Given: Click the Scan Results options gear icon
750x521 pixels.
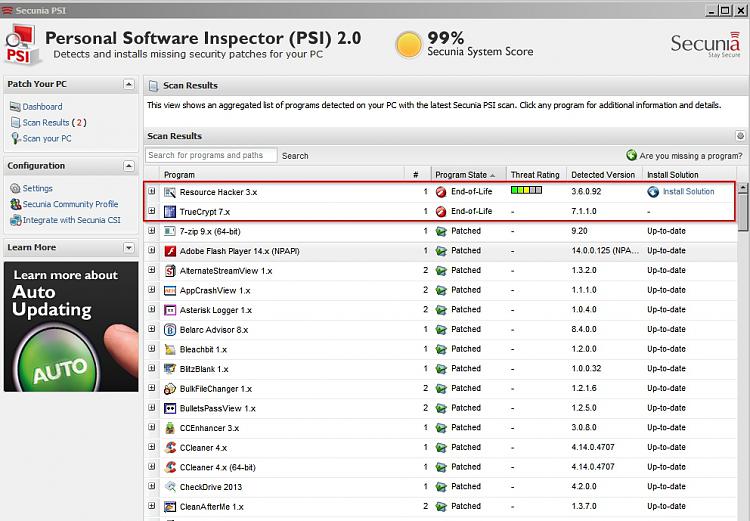Looking at the screenshot, I should coord(740,136).
